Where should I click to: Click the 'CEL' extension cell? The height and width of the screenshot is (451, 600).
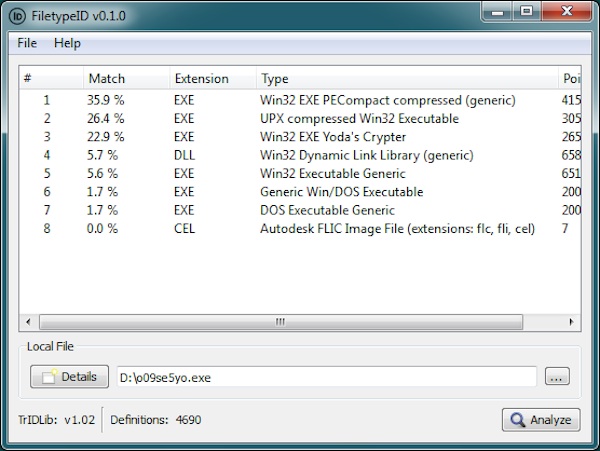[184, 229]
